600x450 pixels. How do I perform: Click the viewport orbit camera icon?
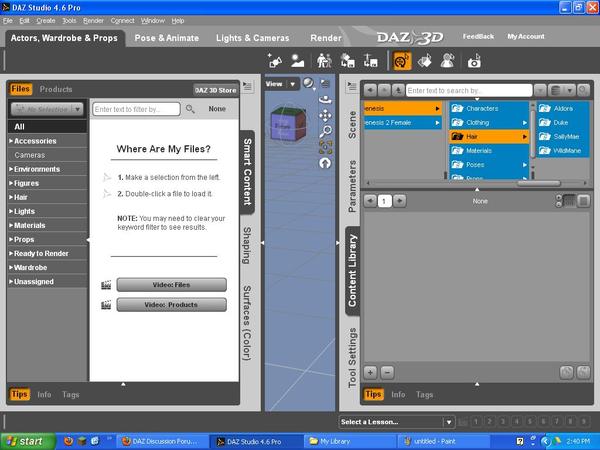click(x=325, y=99)
